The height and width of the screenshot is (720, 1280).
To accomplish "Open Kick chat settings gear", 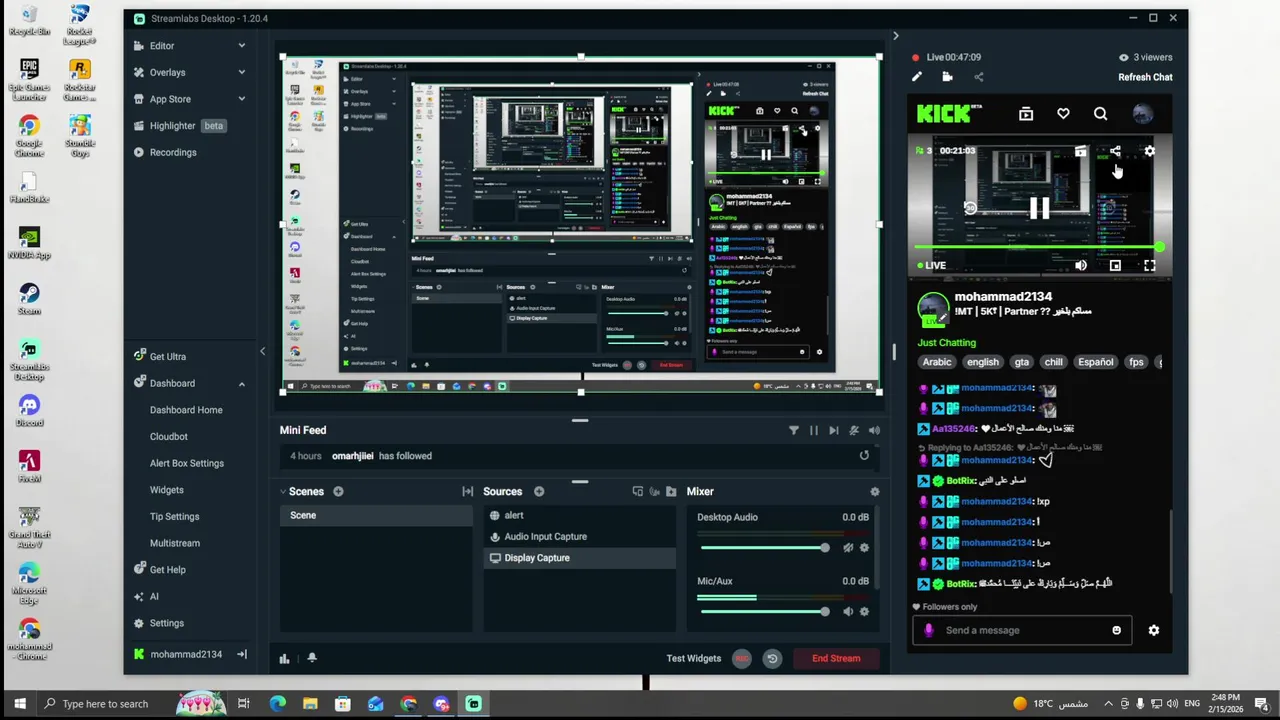I will (x=1153, y=630).
